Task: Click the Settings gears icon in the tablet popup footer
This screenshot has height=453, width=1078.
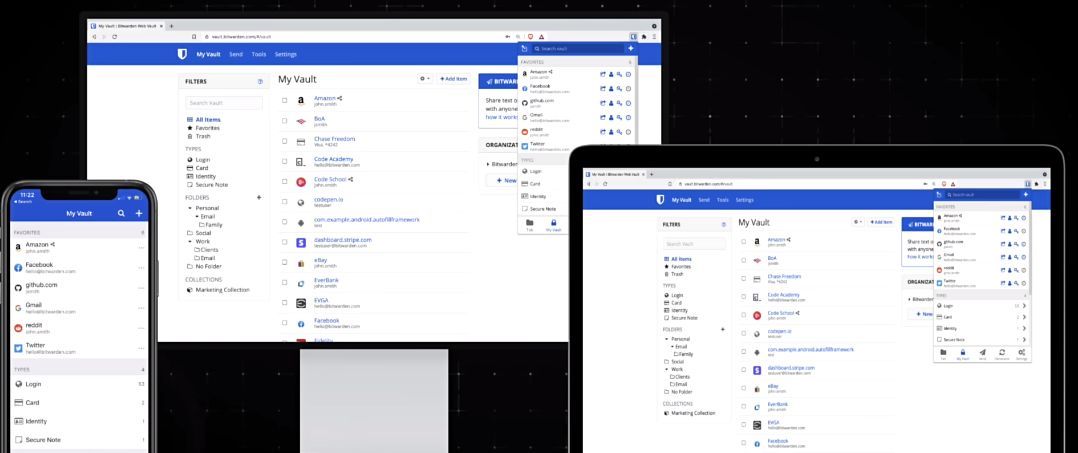Action: (x=1022, y=353)
